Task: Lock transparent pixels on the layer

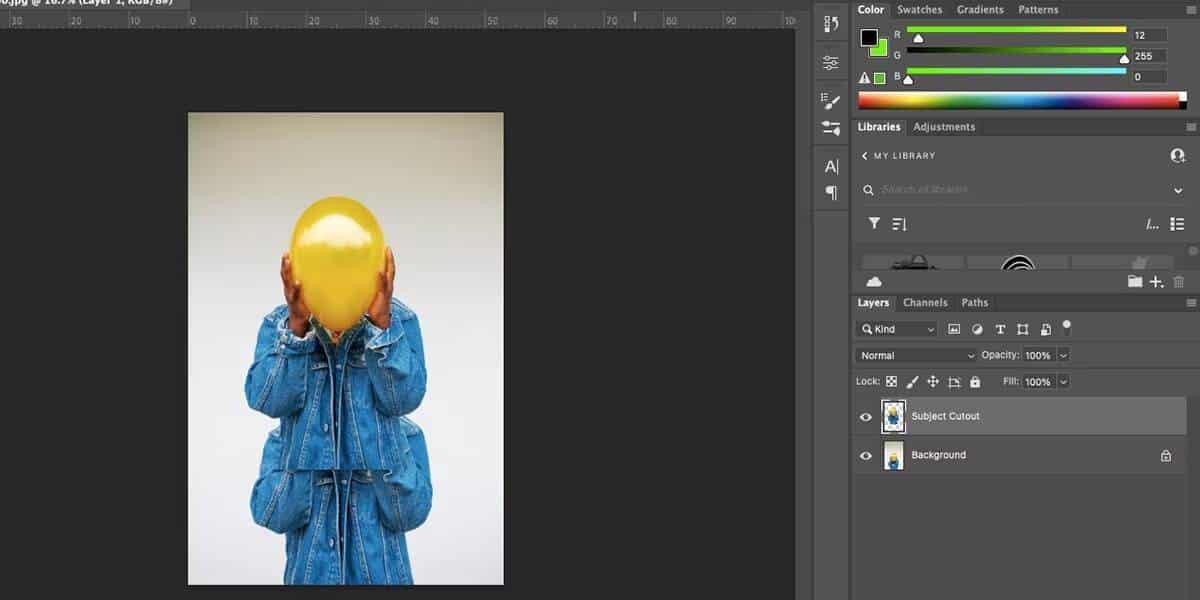Action: click(x=890, y=381)
